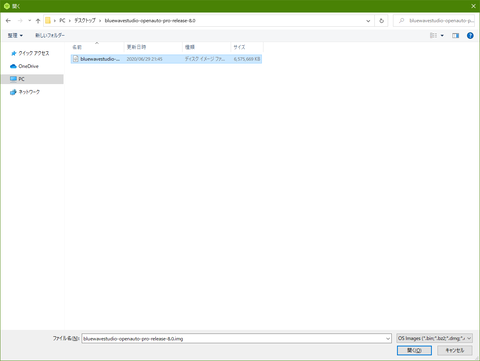Click the search box for this folder
This screenshot has width=480, height=361.
coord(434,21)
